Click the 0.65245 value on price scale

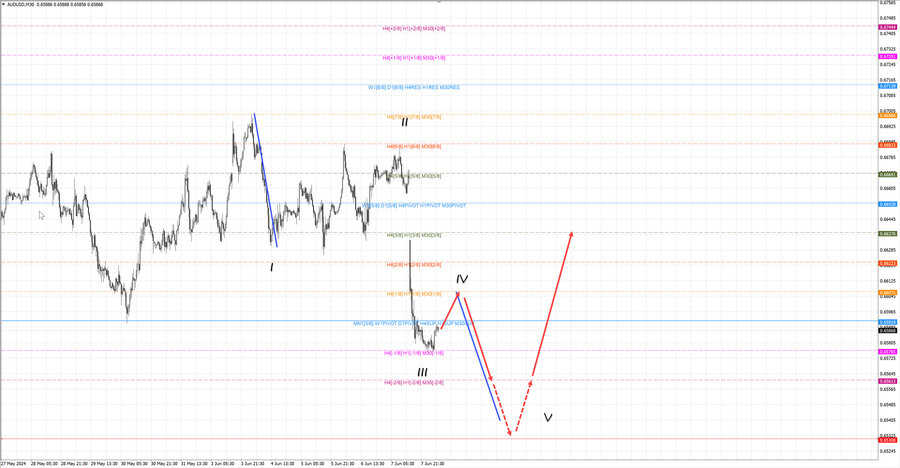887,451
